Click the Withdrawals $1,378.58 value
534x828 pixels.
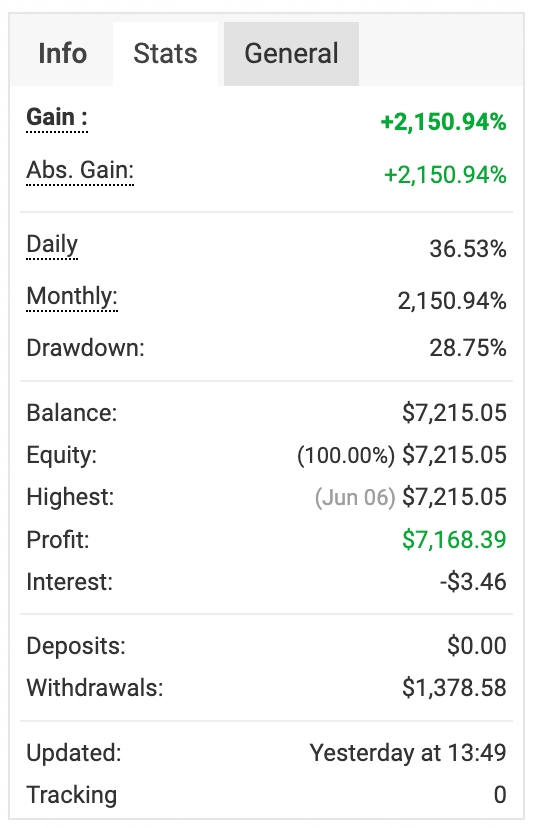[x=454, y=688]
